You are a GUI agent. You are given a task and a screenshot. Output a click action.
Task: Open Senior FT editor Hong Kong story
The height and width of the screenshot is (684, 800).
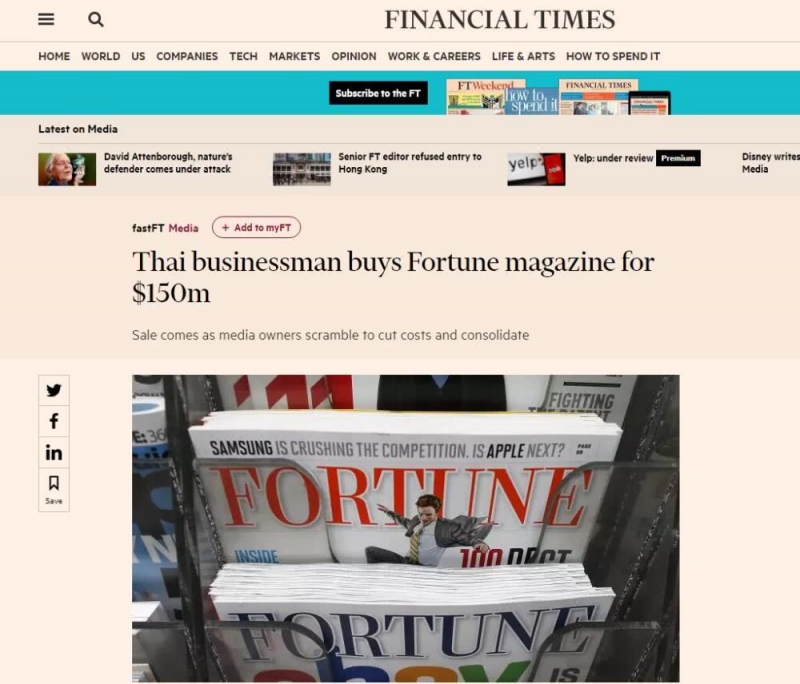pos(409,163)
